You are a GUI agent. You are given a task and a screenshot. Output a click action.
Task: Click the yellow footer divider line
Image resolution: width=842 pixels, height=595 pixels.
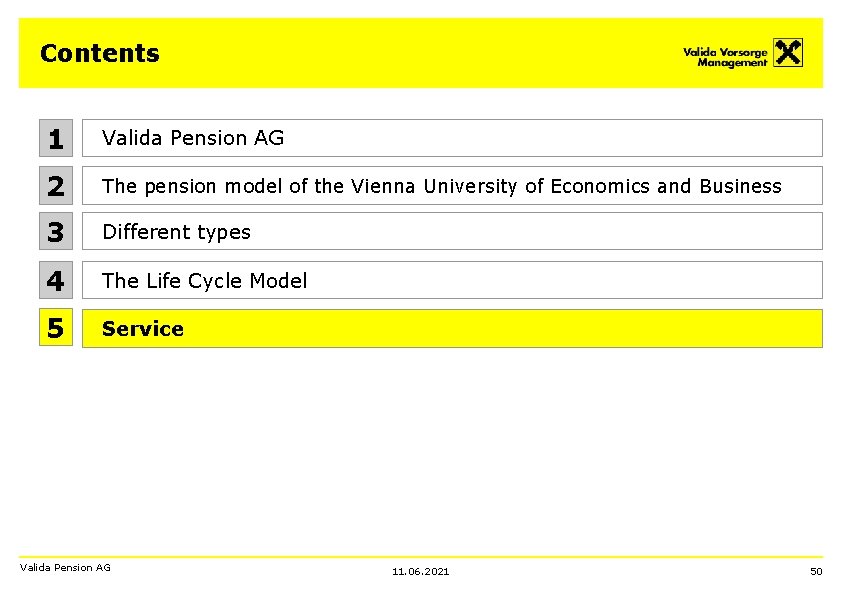pos(420,557)
